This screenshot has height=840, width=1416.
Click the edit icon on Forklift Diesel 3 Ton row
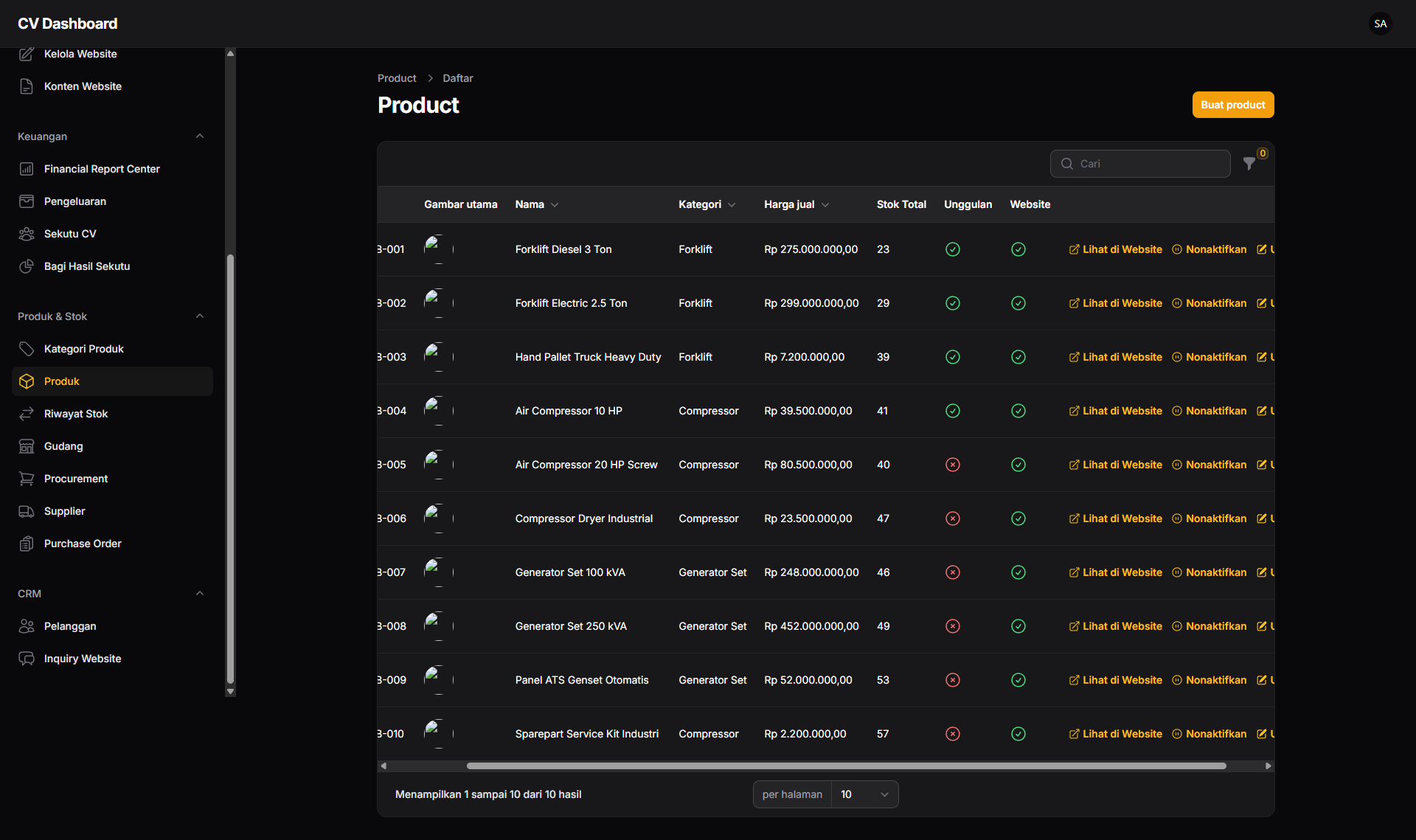click(x=1262, y=249)
